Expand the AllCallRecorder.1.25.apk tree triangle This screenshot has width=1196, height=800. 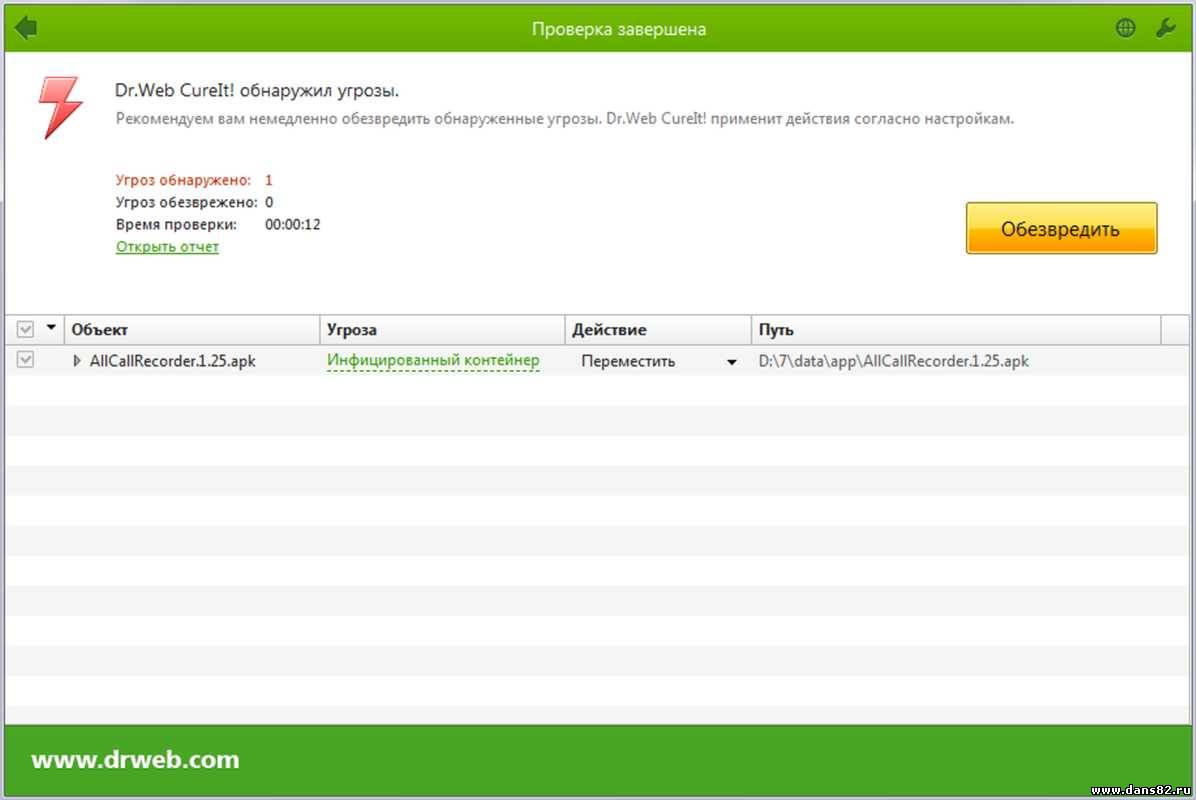tap(77, 361)
